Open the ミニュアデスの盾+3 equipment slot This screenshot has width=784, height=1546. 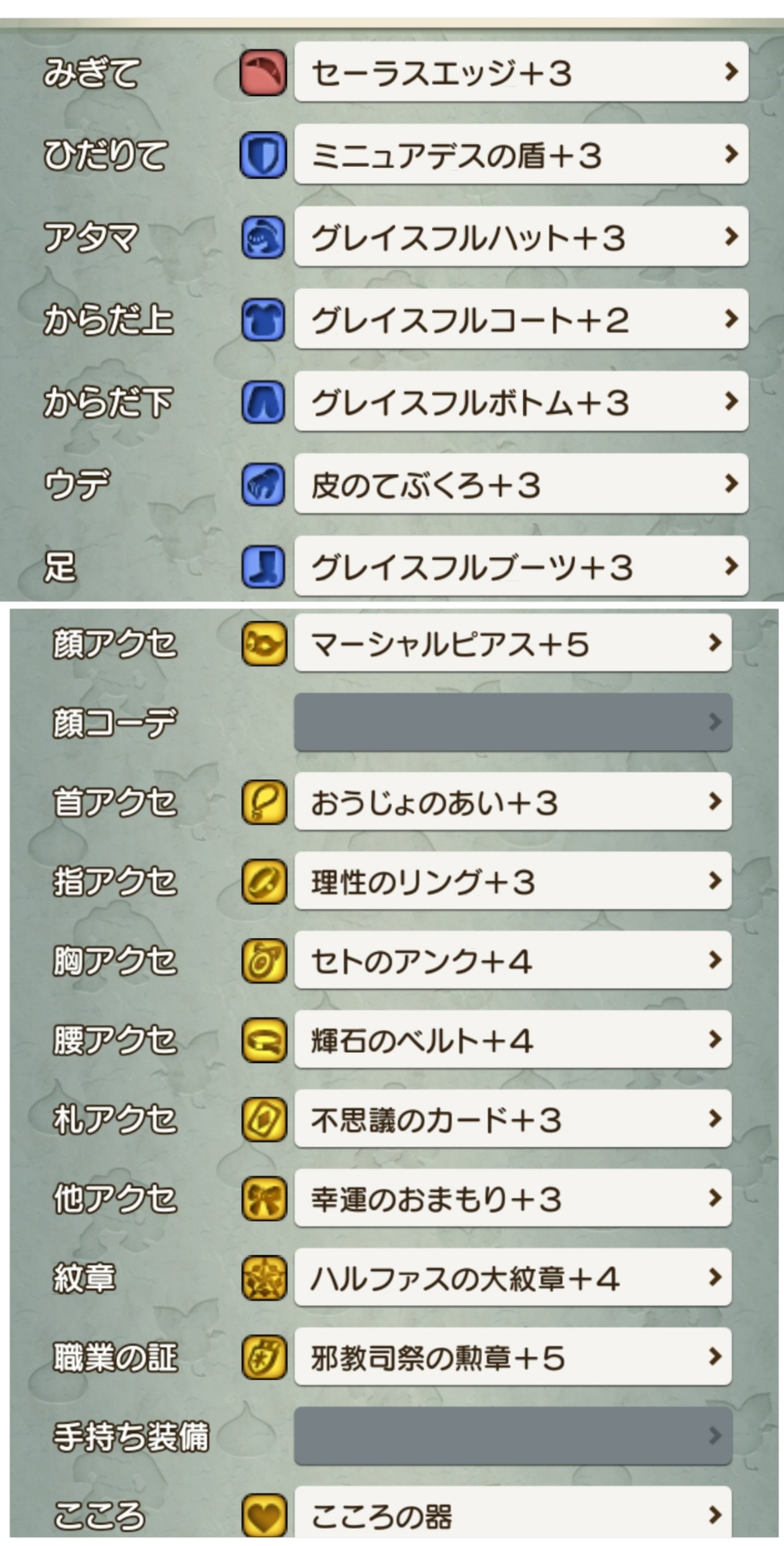coord(520,155)
